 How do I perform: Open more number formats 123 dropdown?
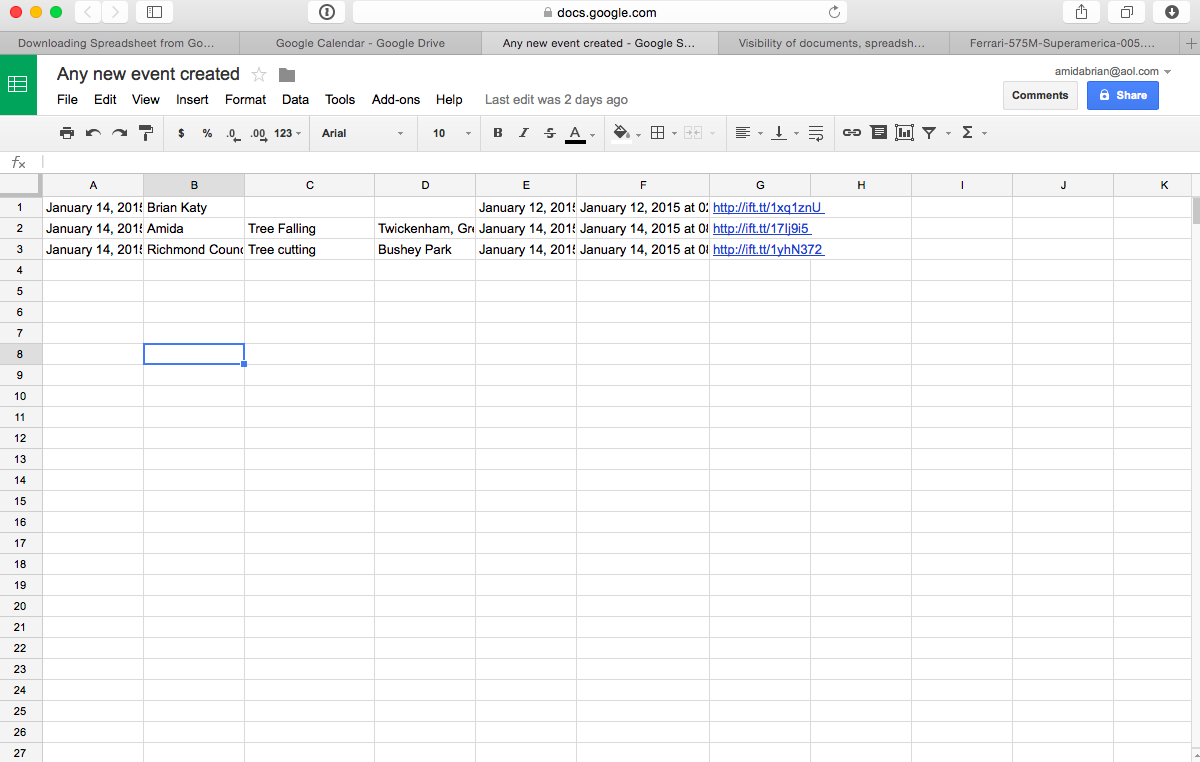[x=287, y=133]
